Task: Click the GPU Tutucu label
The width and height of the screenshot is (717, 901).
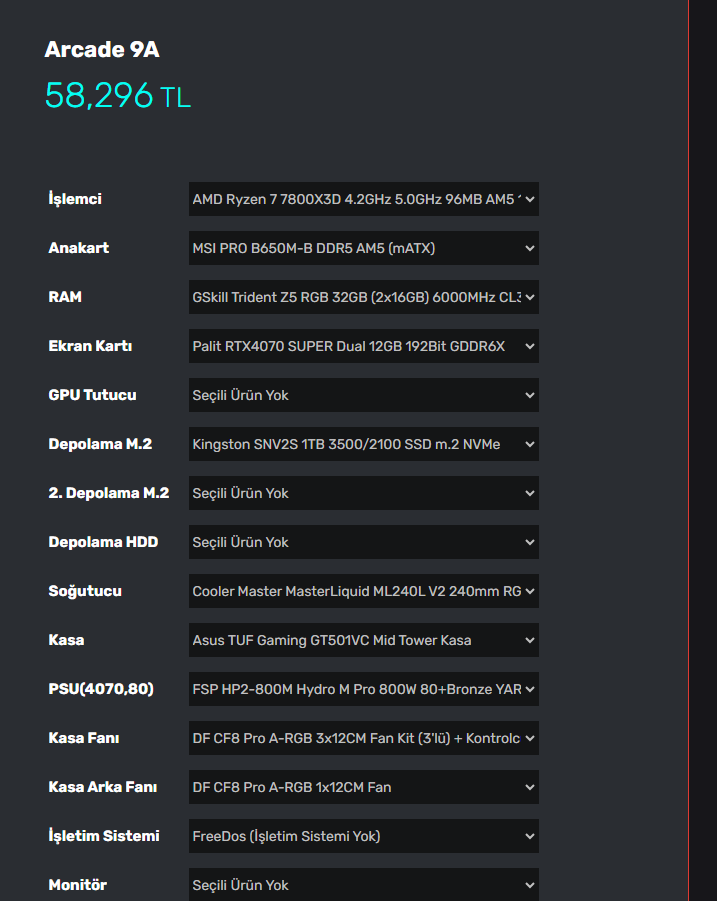Action: click(92, 395)
